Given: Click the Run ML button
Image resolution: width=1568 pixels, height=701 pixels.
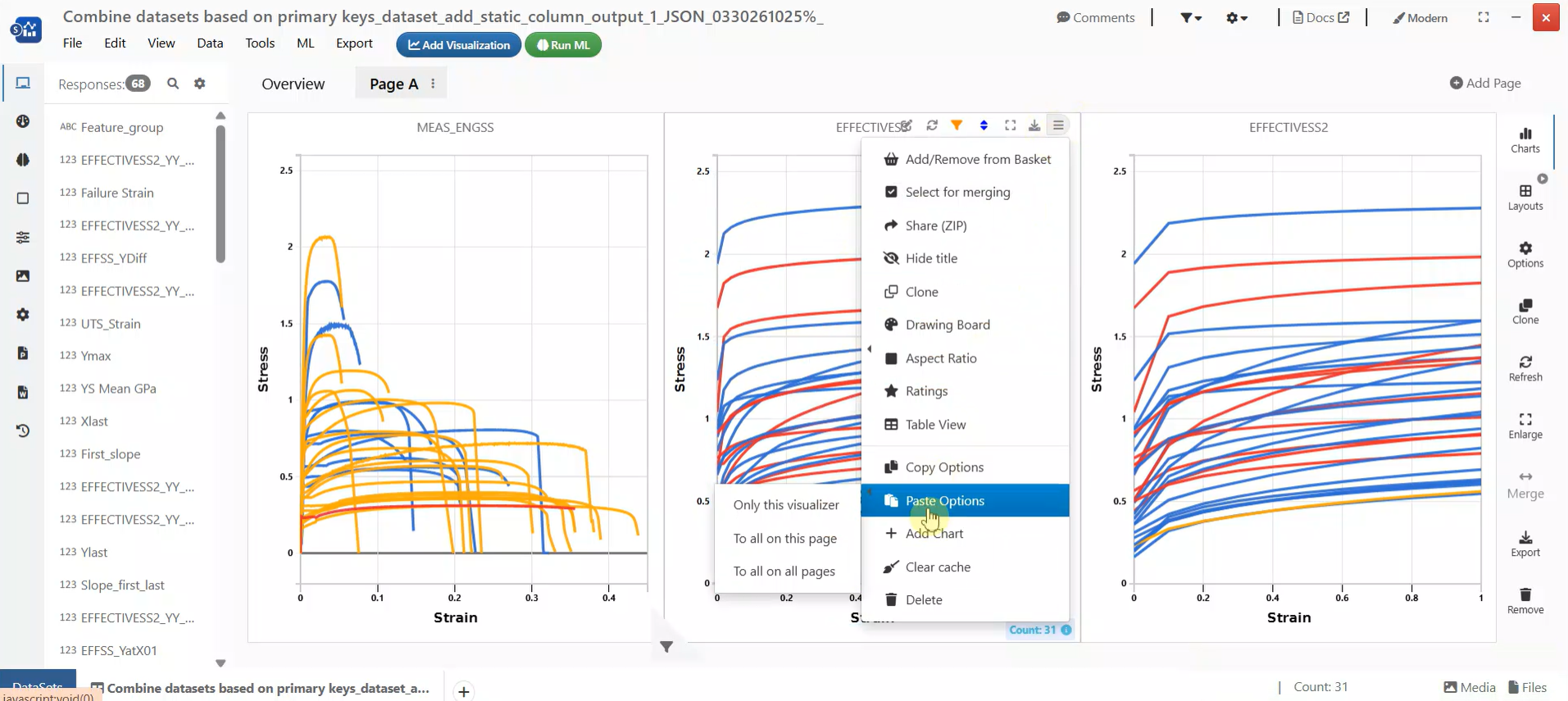Looking at the screenshot, I should pos(563,45).
